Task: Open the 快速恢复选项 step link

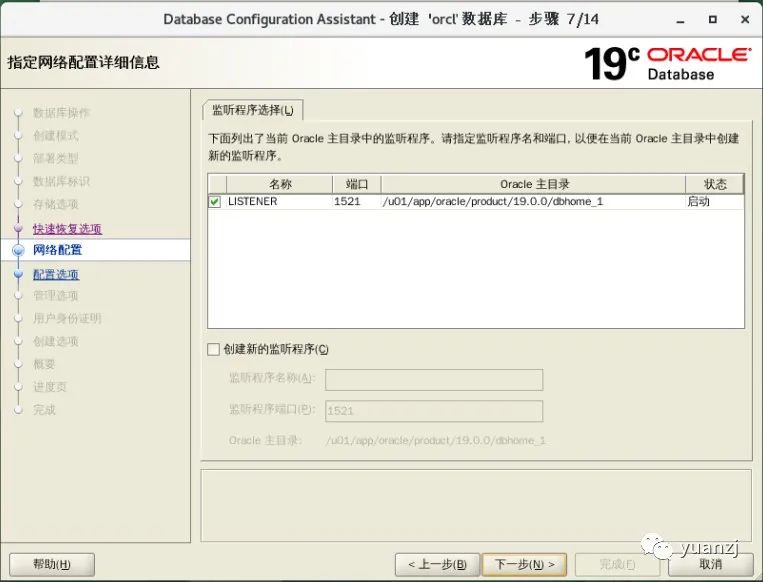Action: tap(67, 229)
